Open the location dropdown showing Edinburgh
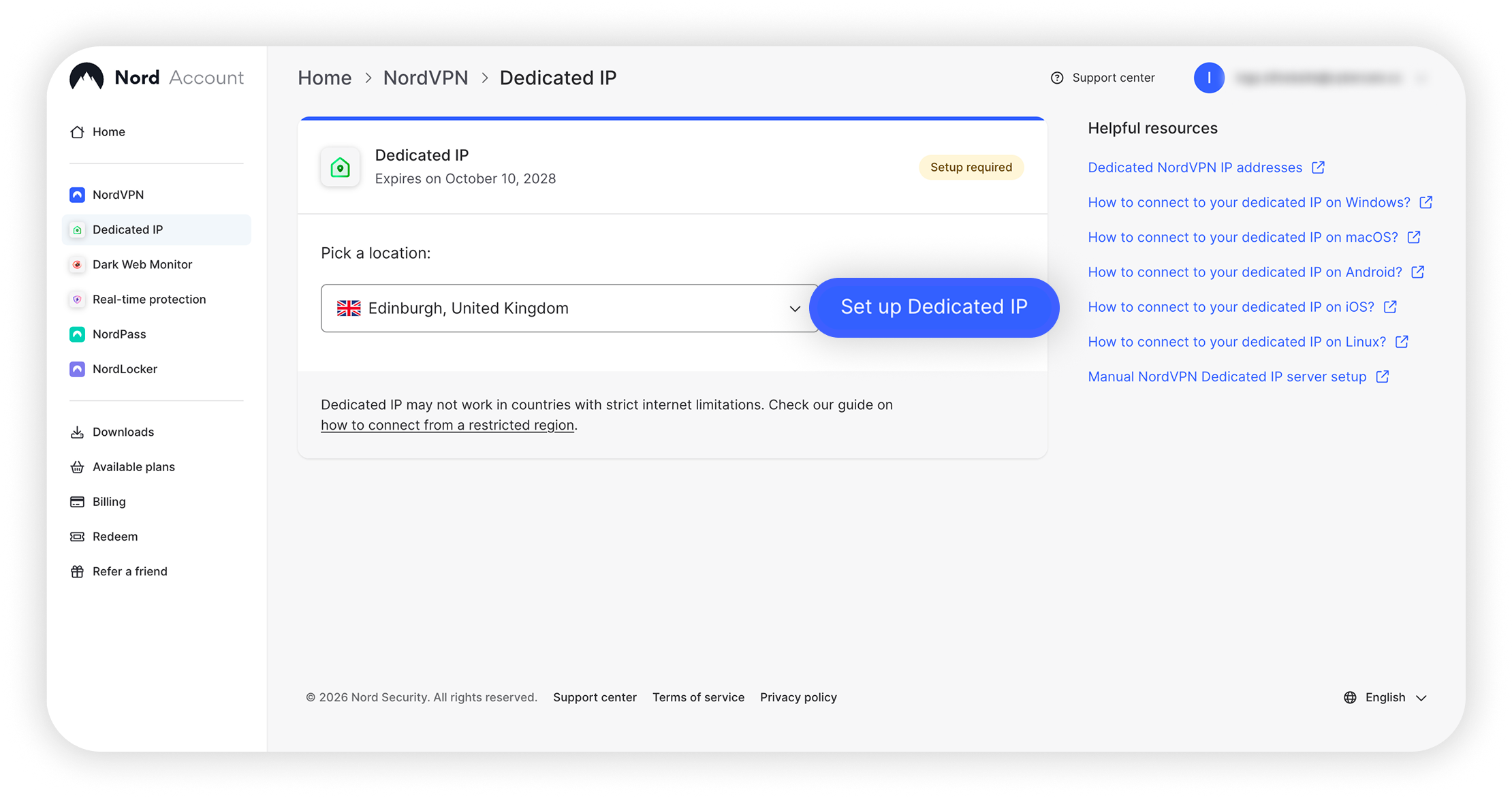This screenshot has height=798, width=1512. 569,308
